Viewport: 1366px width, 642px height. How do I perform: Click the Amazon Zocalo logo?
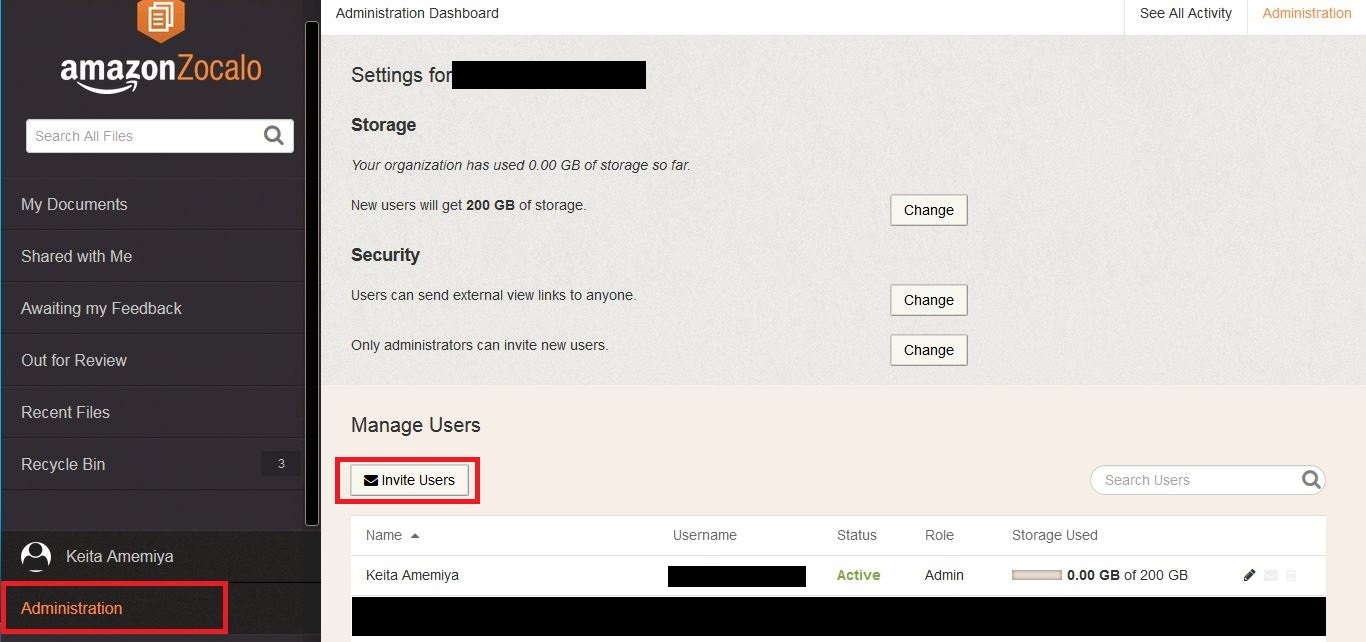[x=160, y=49]
